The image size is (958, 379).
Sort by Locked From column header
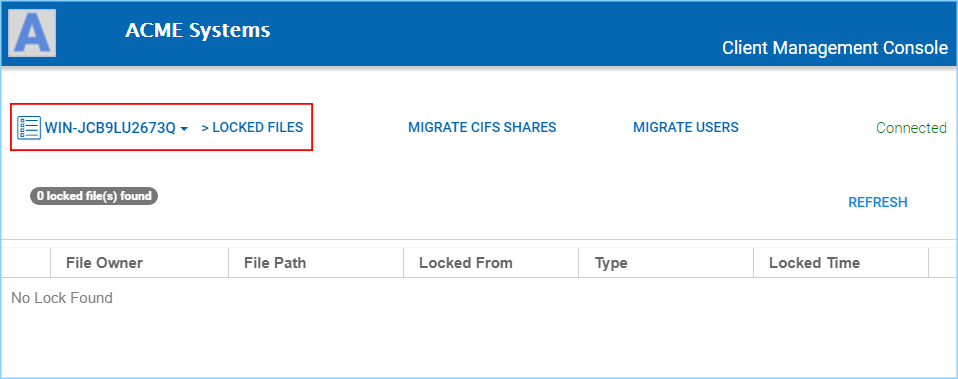pyautogui.click(x=491, y=263)
